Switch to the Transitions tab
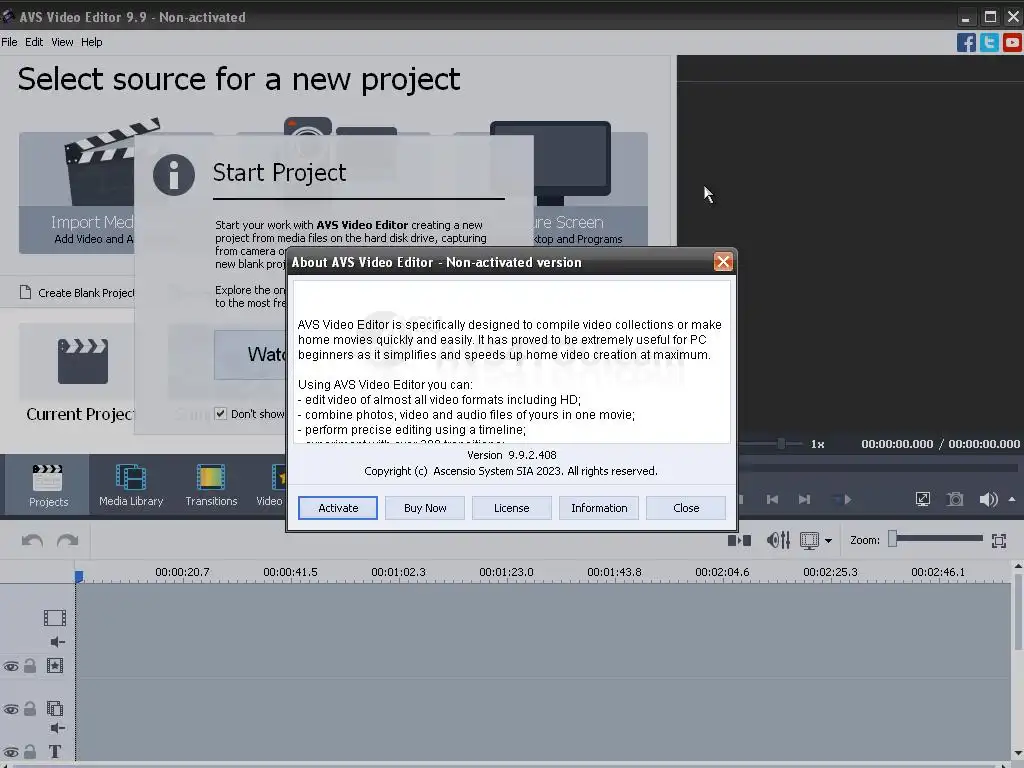 click(211, 485)
